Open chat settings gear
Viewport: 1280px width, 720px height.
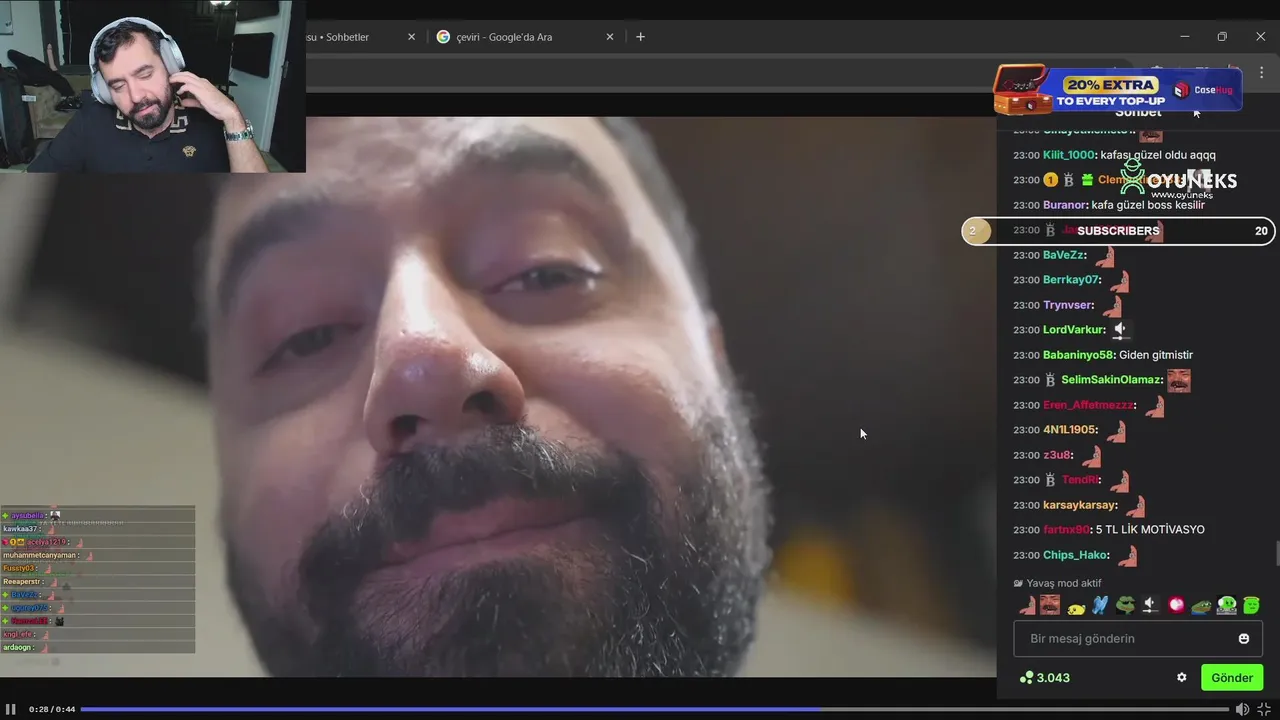(x=1182, y=677)
